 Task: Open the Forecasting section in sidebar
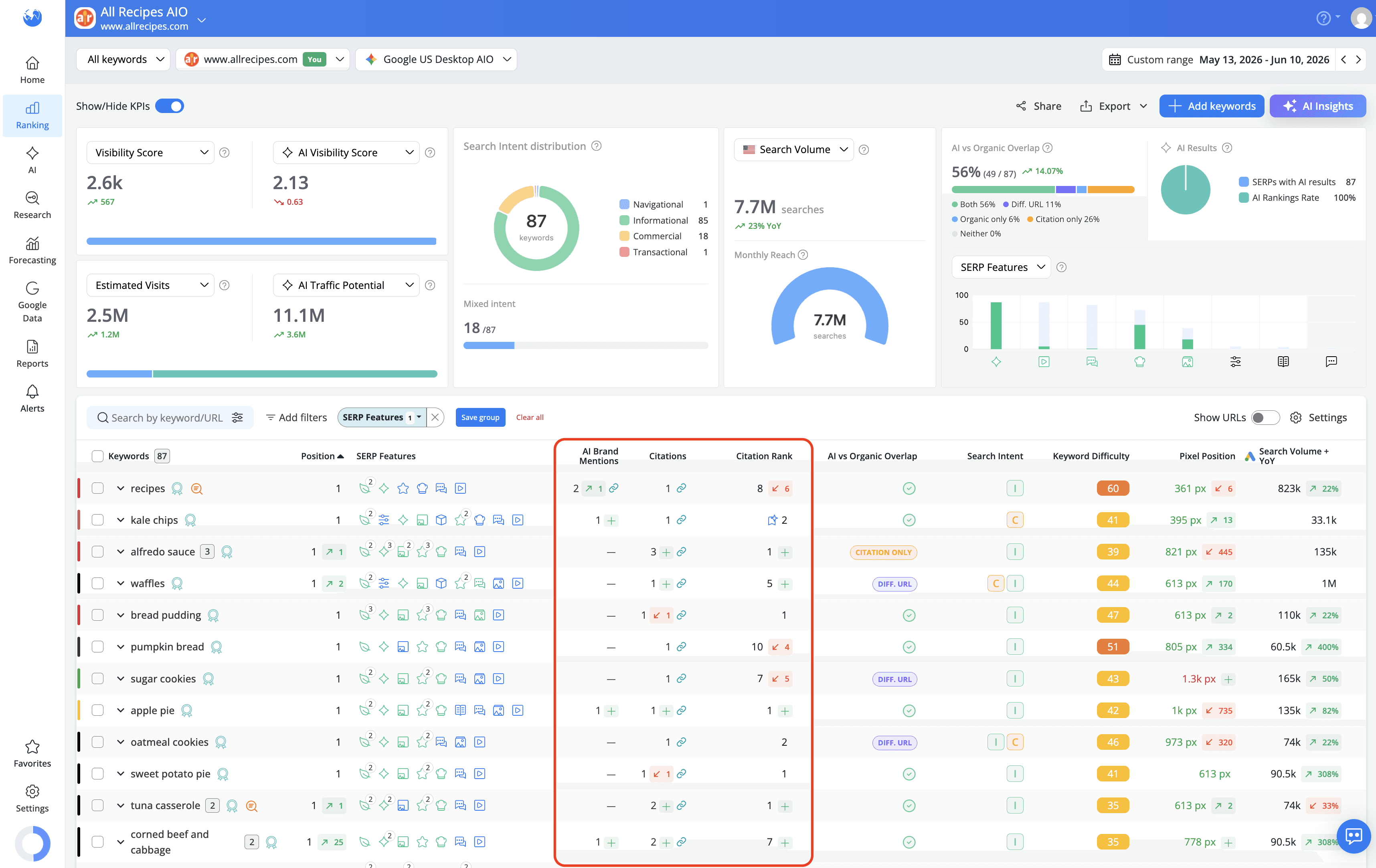[x=32, y=251]
